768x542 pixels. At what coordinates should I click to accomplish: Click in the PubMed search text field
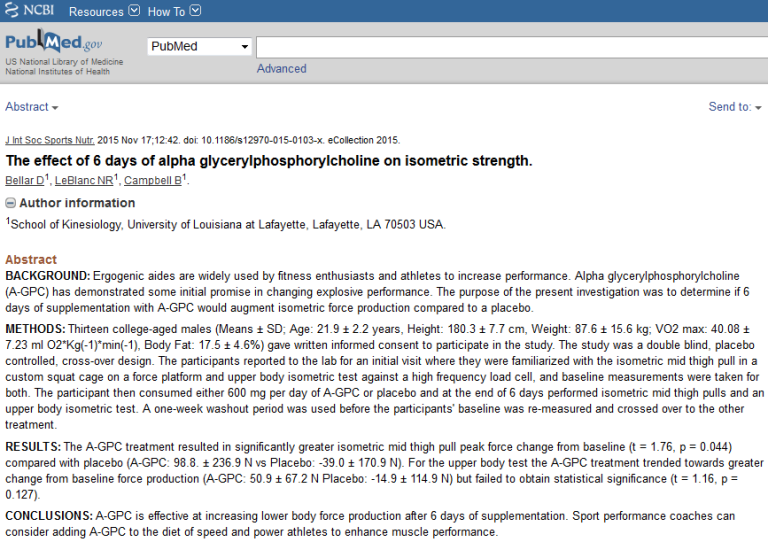[x=510, y=47]
